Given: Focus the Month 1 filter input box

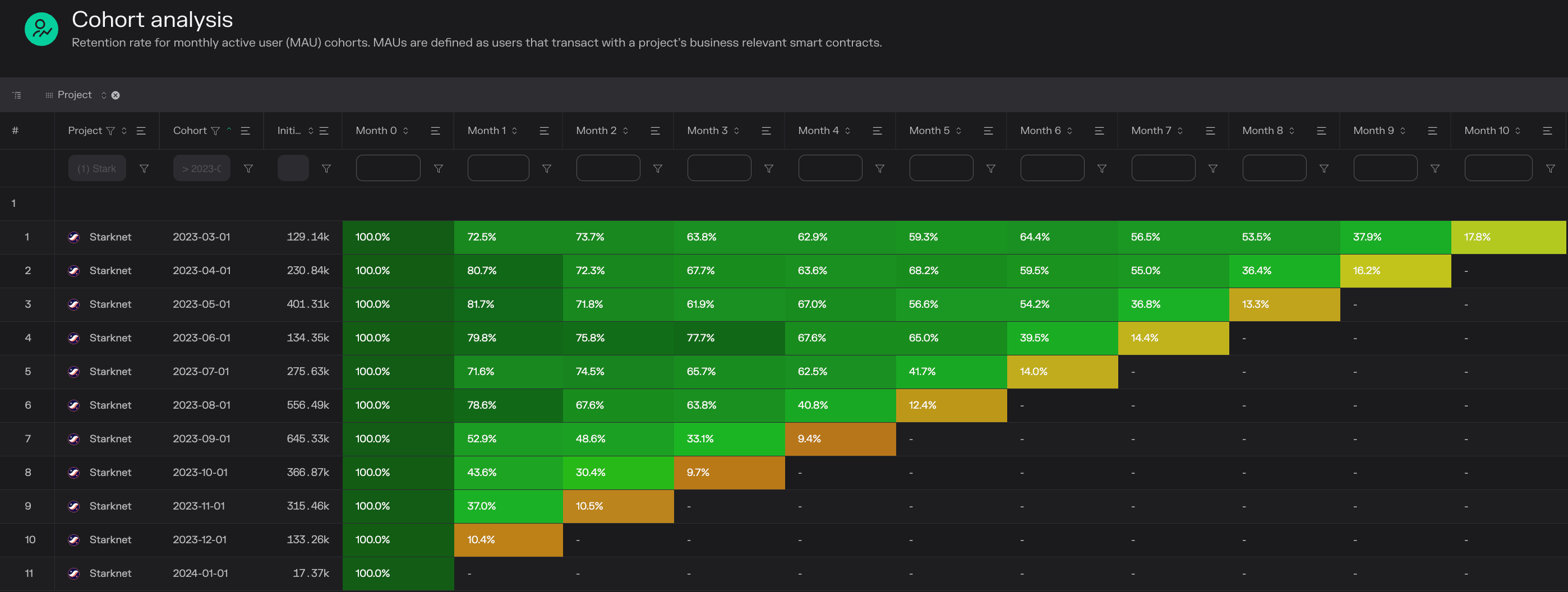Looking at the screenshot, I should pos(499,168).
